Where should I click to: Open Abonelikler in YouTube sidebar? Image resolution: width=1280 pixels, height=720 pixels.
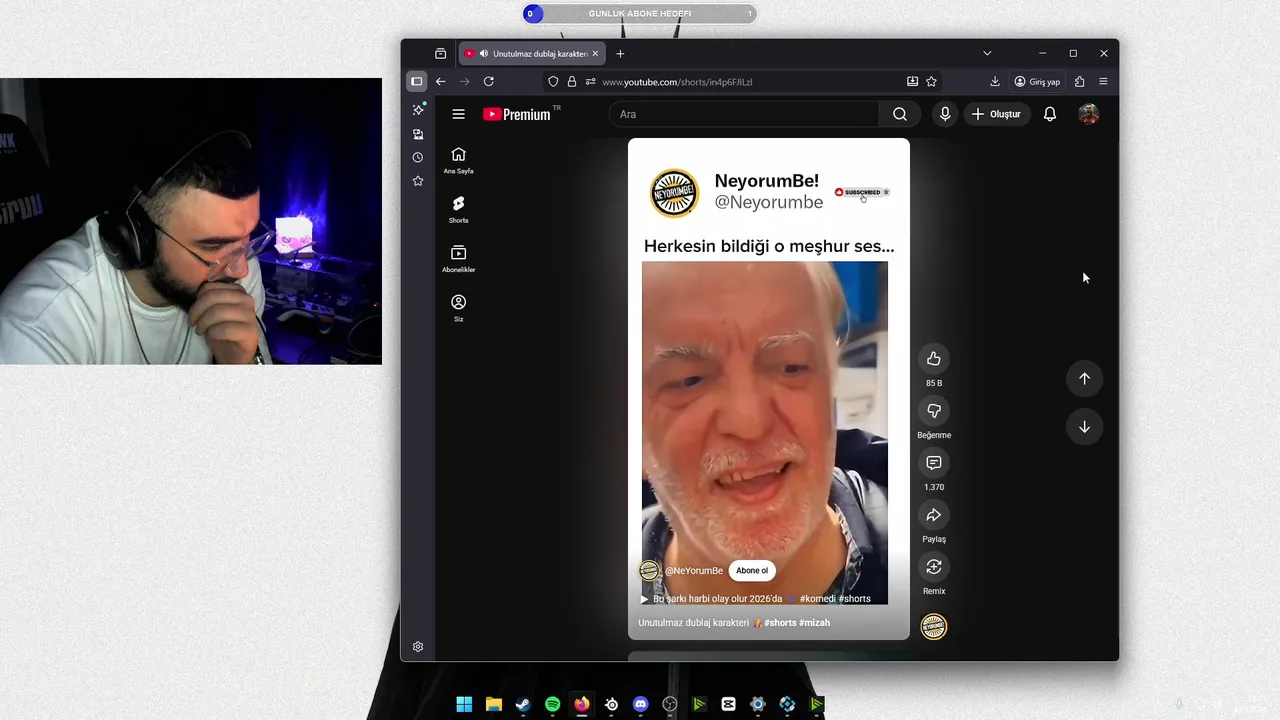pos(458,258)
